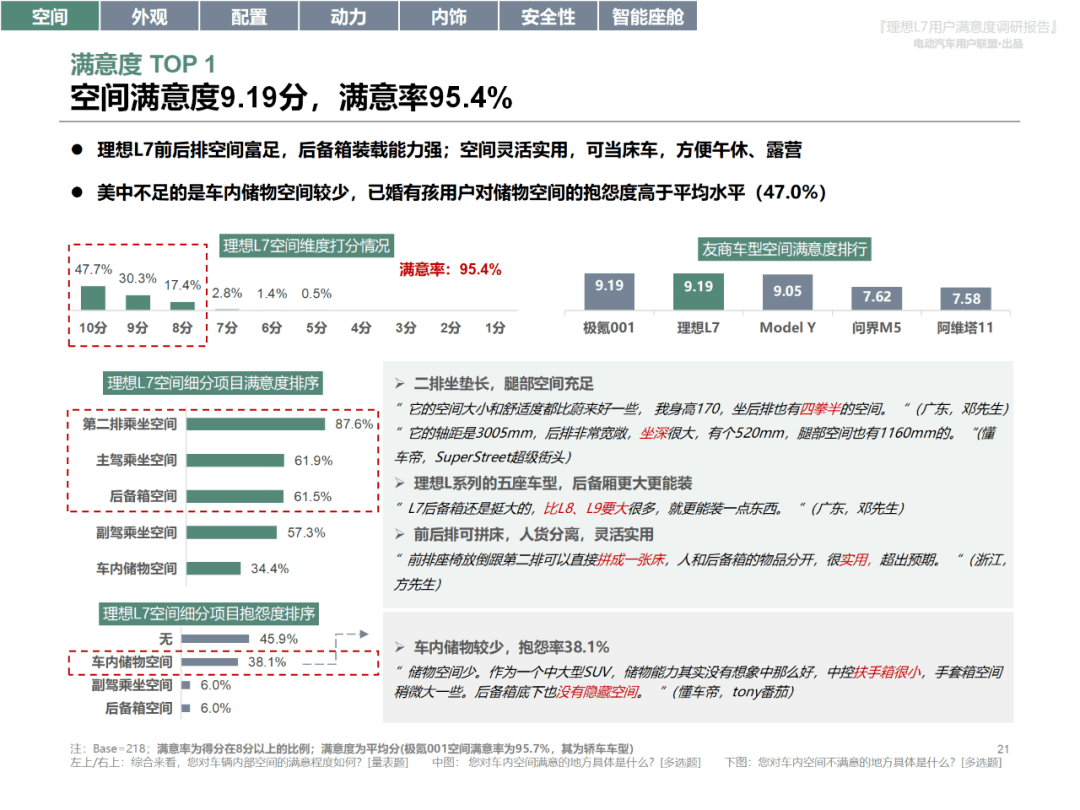Click the title 空间满意度9.19分，满意率95.4%
The height and width of the screenshot is (810, 1080).
coord(291,97)
